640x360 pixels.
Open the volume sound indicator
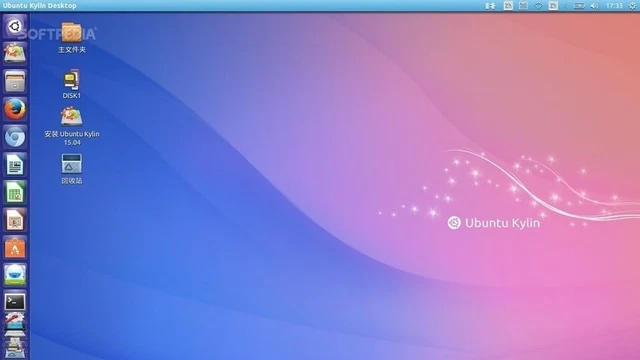pos(594,6)
